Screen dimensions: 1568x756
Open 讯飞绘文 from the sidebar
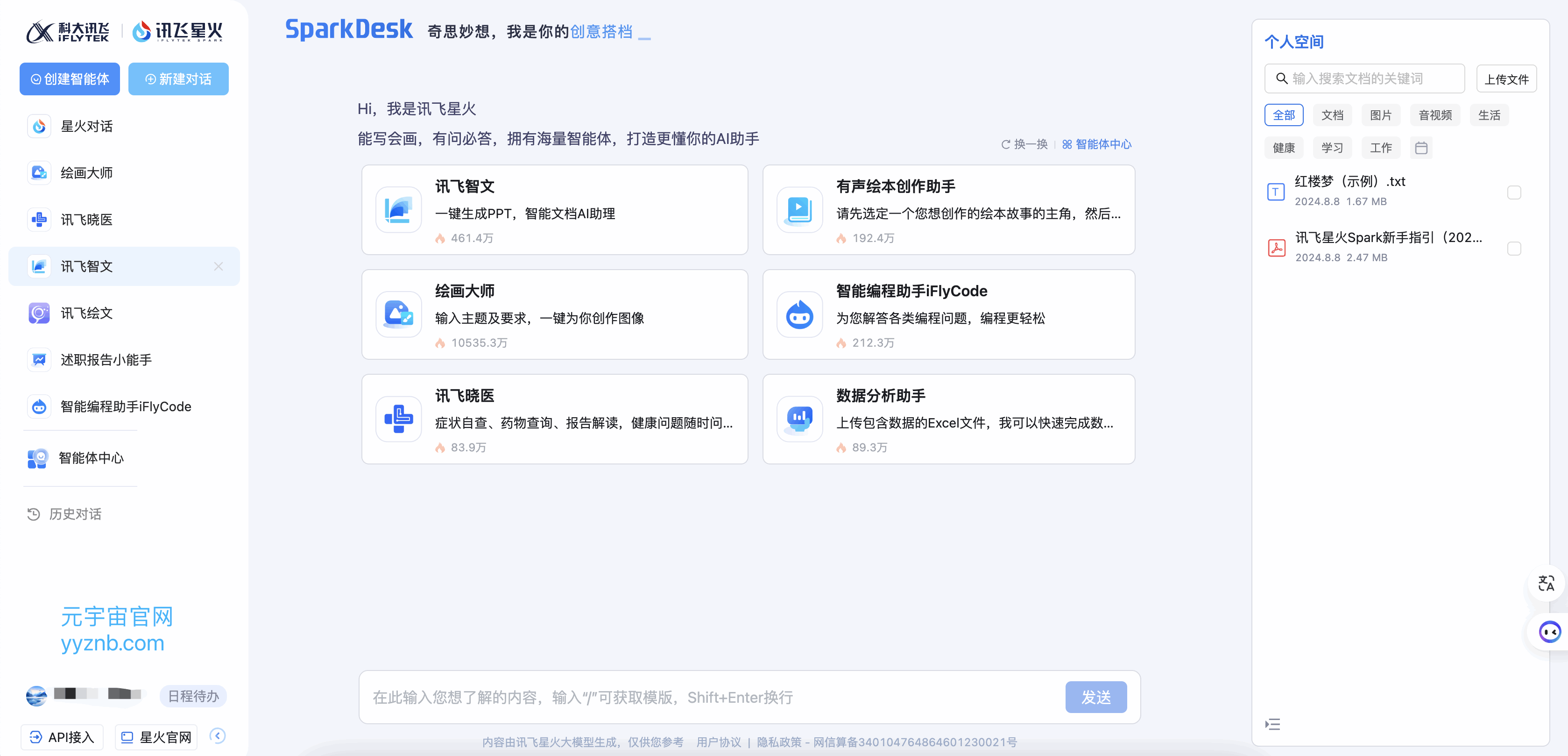click(86, 313)
